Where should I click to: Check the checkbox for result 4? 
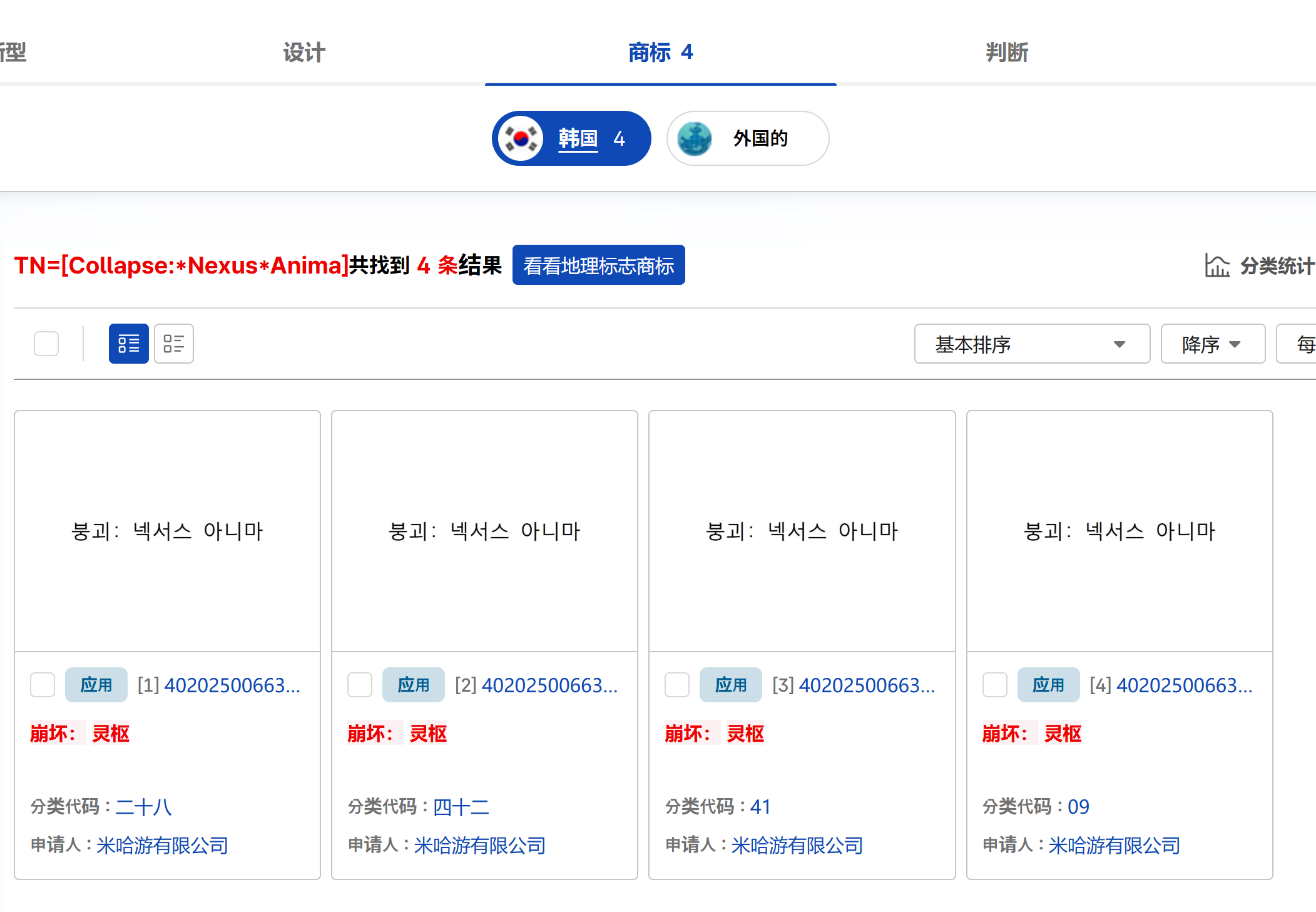click(994, 685)
